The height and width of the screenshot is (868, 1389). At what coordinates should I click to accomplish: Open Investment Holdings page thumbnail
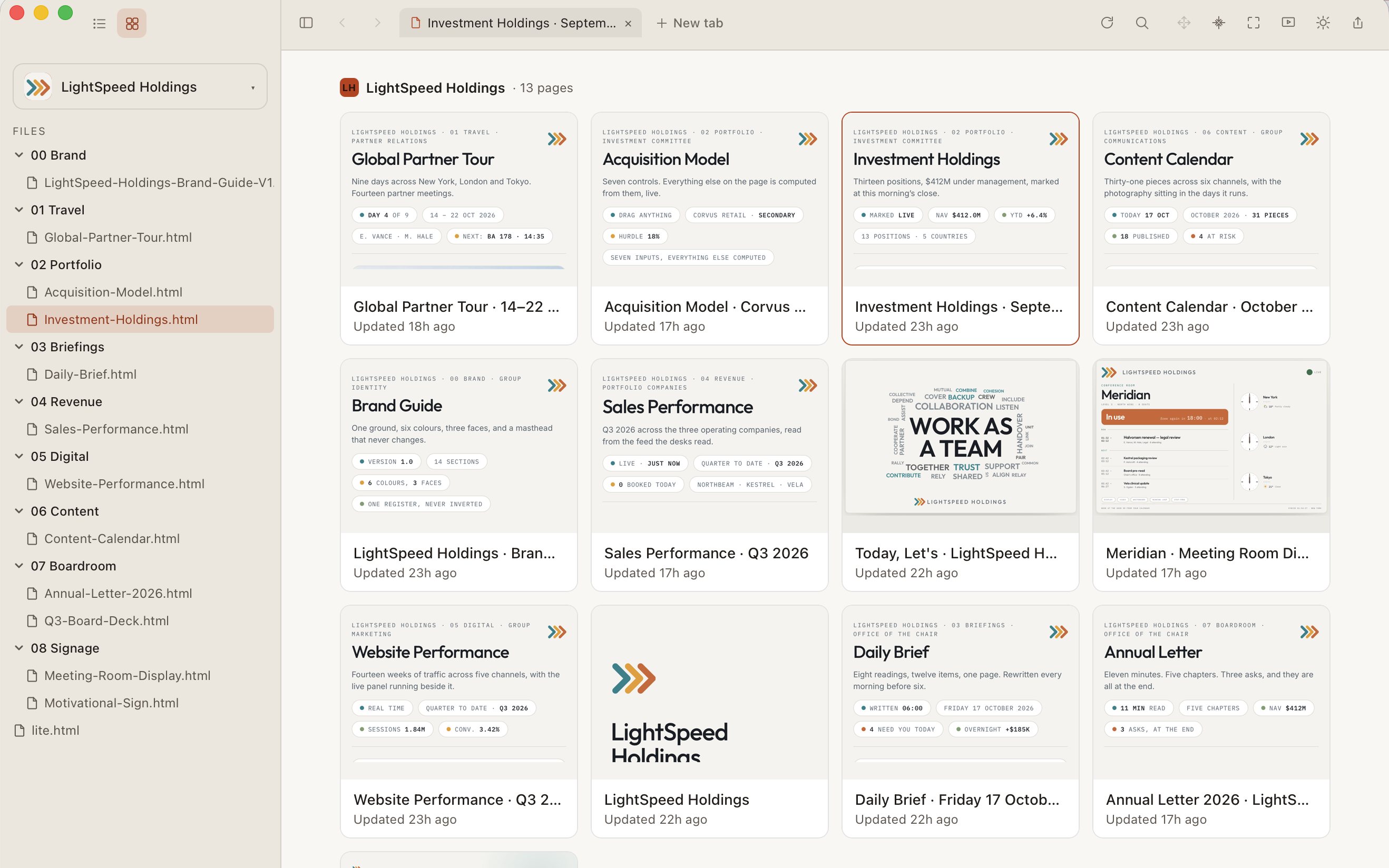(960, 200)
